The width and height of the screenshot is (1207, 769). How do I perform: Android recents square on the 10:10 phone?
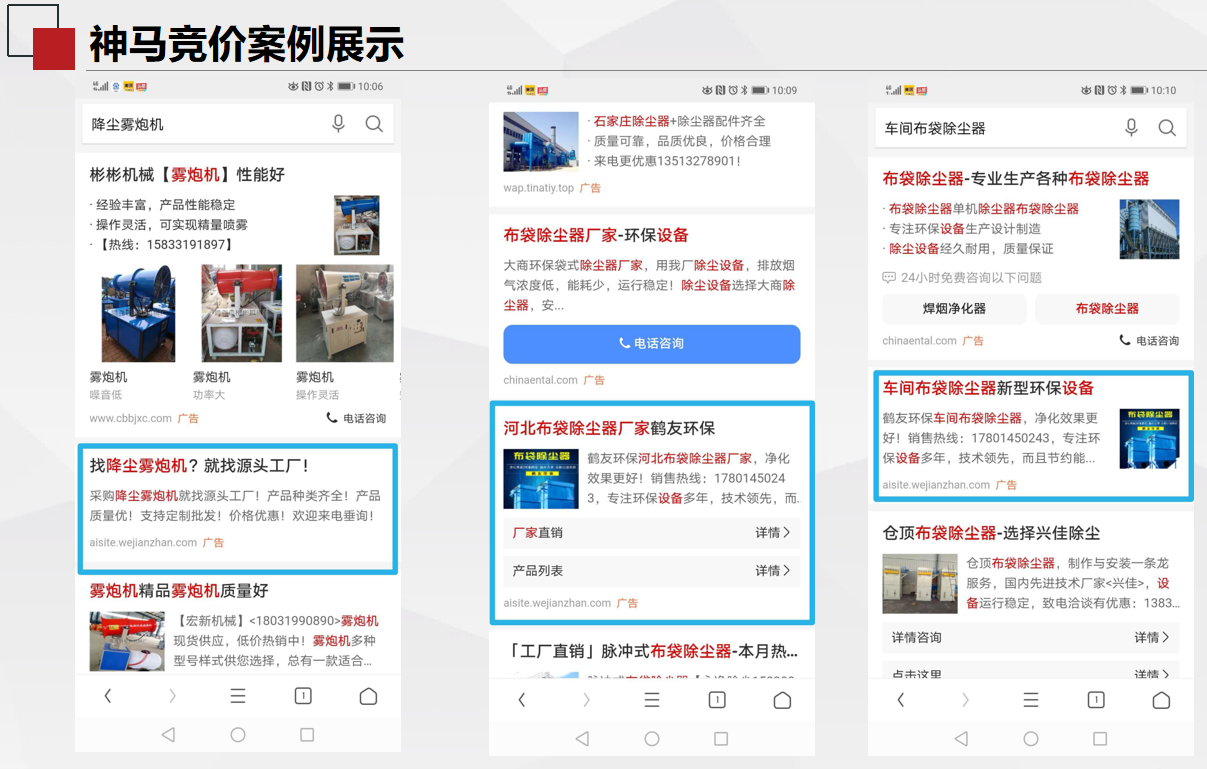tap(1100, 739)
